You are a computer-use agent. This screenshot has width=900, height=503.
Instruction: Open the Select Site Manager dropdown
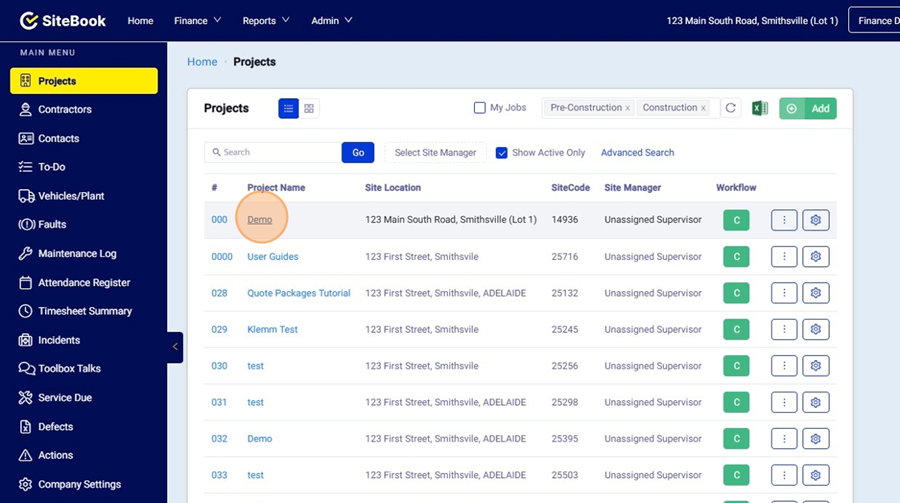(x=435, y=153)
